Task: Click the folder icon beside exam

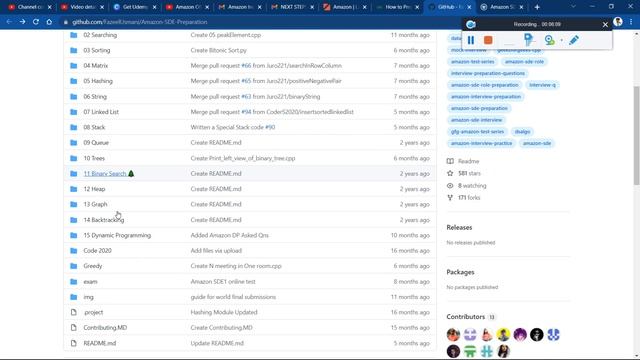Action: click(x=73, y=282)
